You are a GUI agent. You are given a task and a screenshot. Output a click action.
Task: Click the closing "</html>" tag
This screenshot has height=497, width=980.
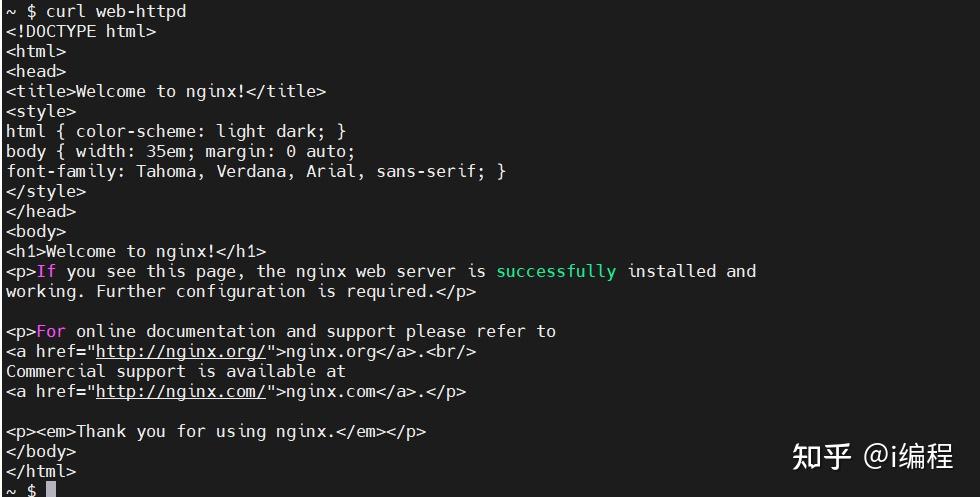click(41, 471)
